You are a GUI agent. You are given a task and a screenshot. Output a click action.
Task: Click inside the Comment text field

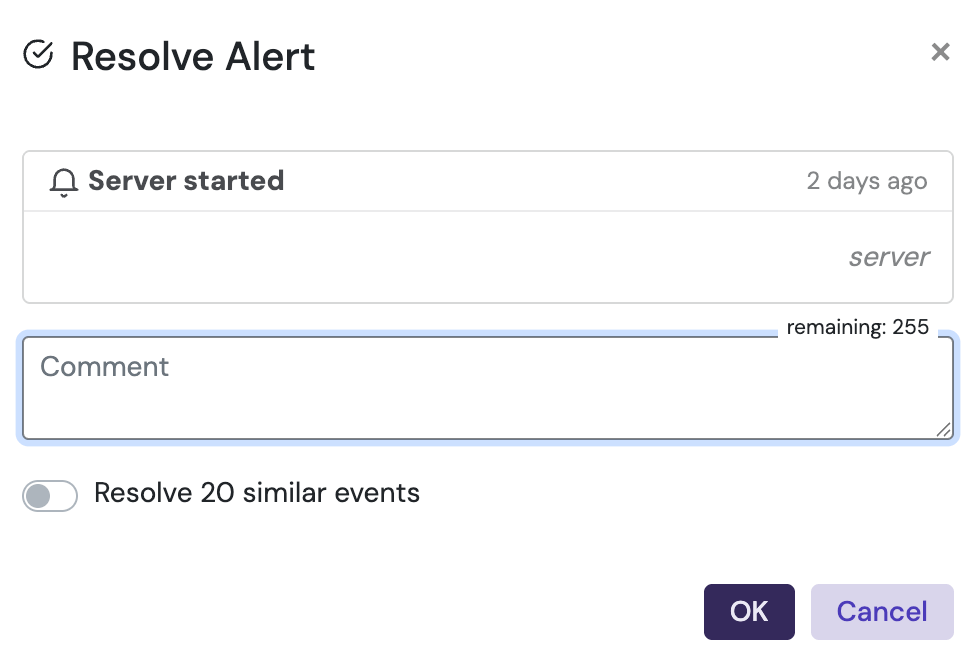(485, 388)
